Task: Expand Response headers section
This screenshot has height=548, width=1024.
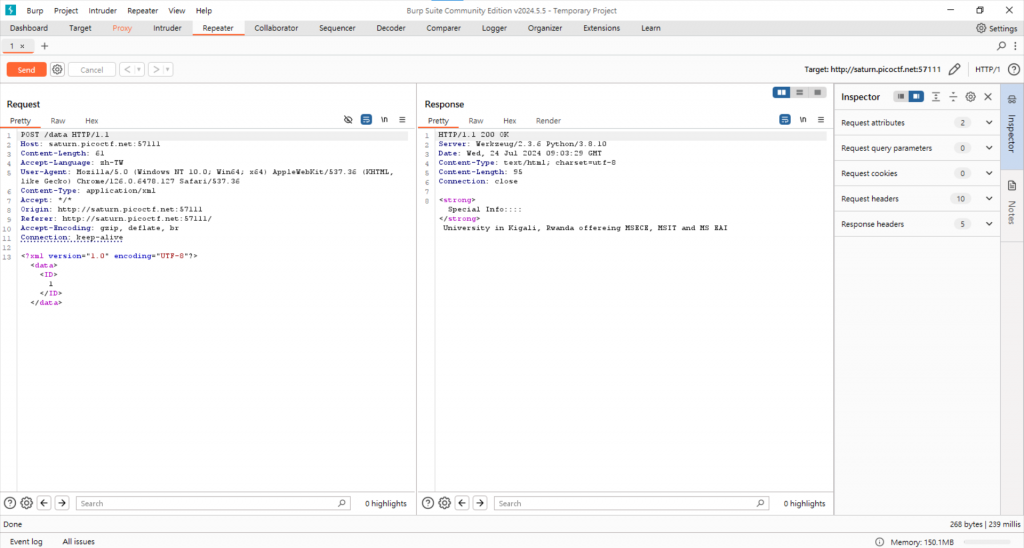Action: (917, 224)
